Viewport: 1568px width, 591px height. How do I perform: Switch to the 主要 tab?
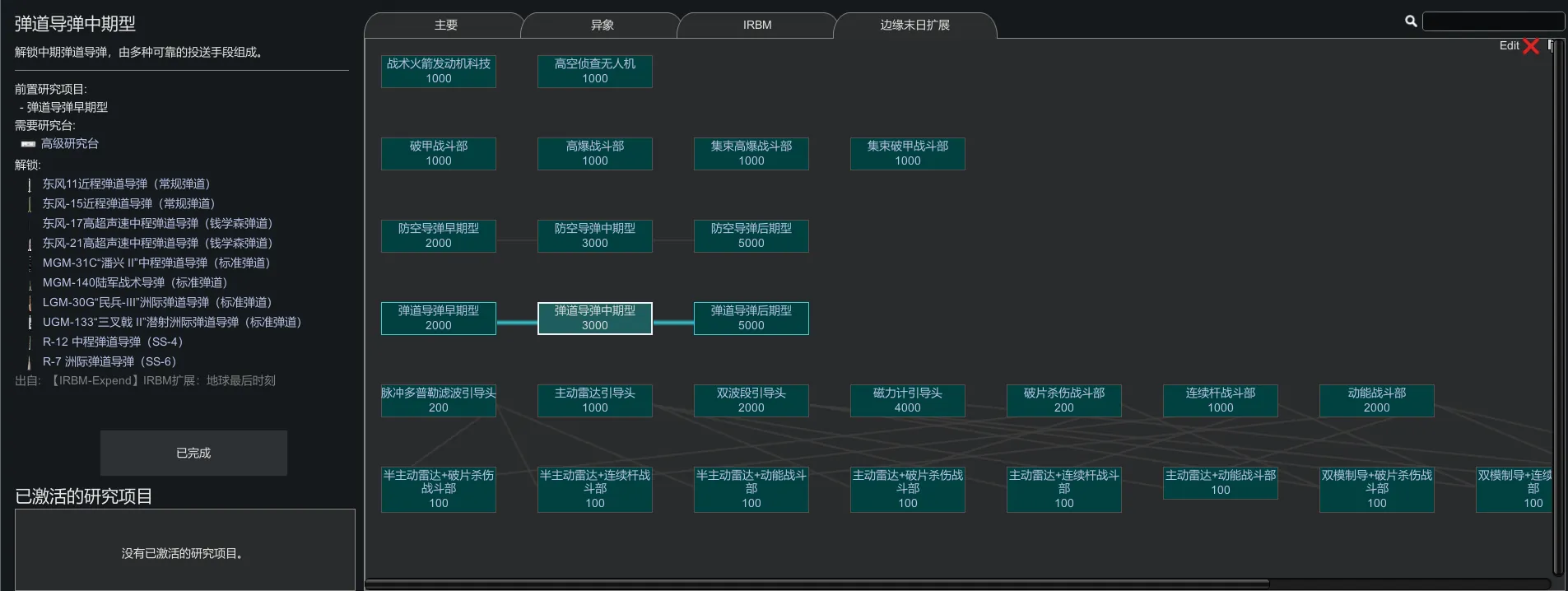pyautogui.click(x=445, y=26)
